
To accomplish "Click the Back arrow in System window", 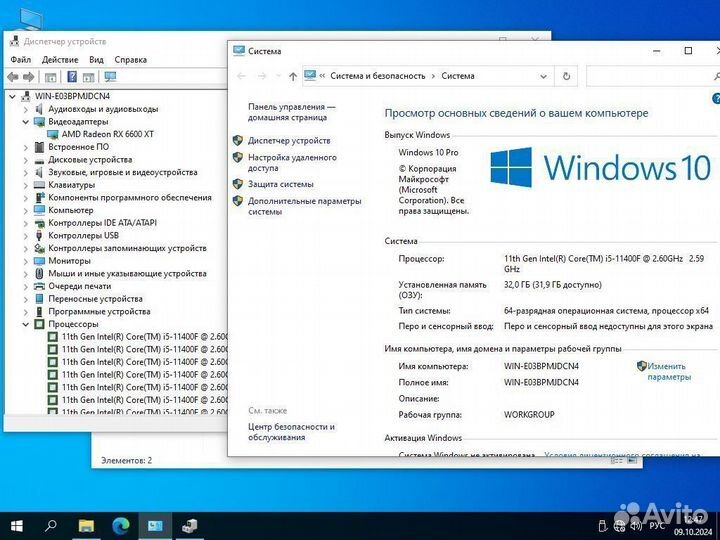I will [242, 76].
